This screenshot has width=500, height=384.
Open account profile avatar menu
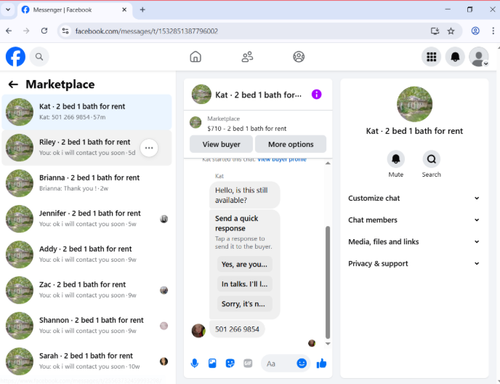click(x=479, y=57)
